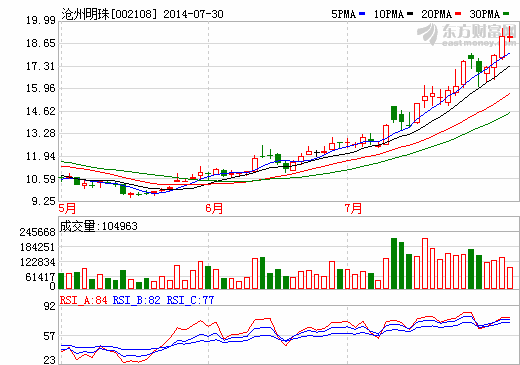Screen dimensions: 520x365
Task: Click the 92 RSI axis label
Action: coord(50,306)
